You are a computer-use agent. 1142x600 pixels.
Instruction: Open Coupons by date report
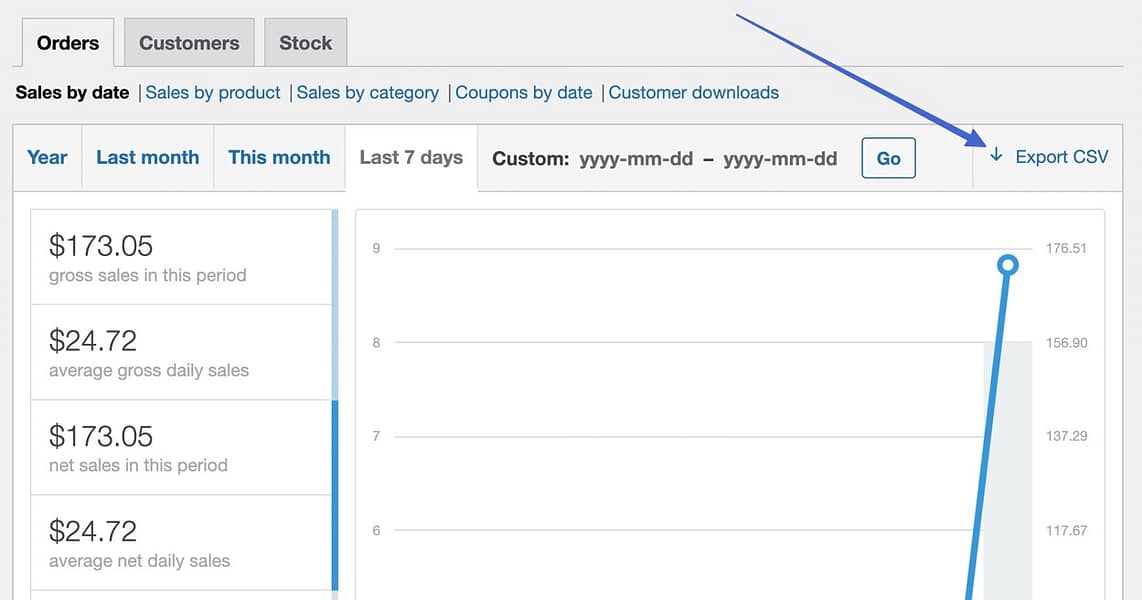point(524,92)
